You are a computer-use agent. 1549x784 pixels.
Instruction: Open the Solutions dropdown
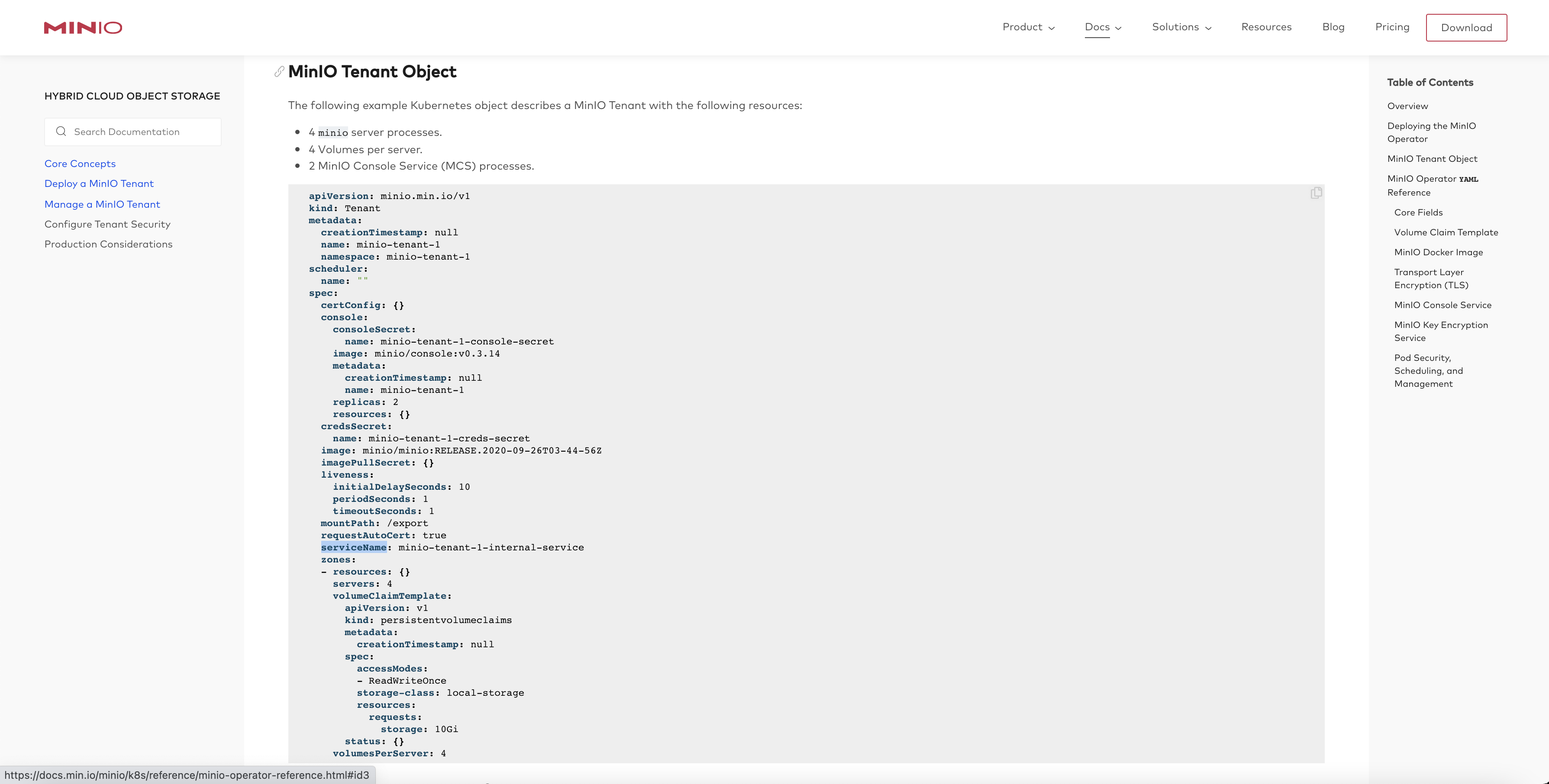[x=1181, y=27]
